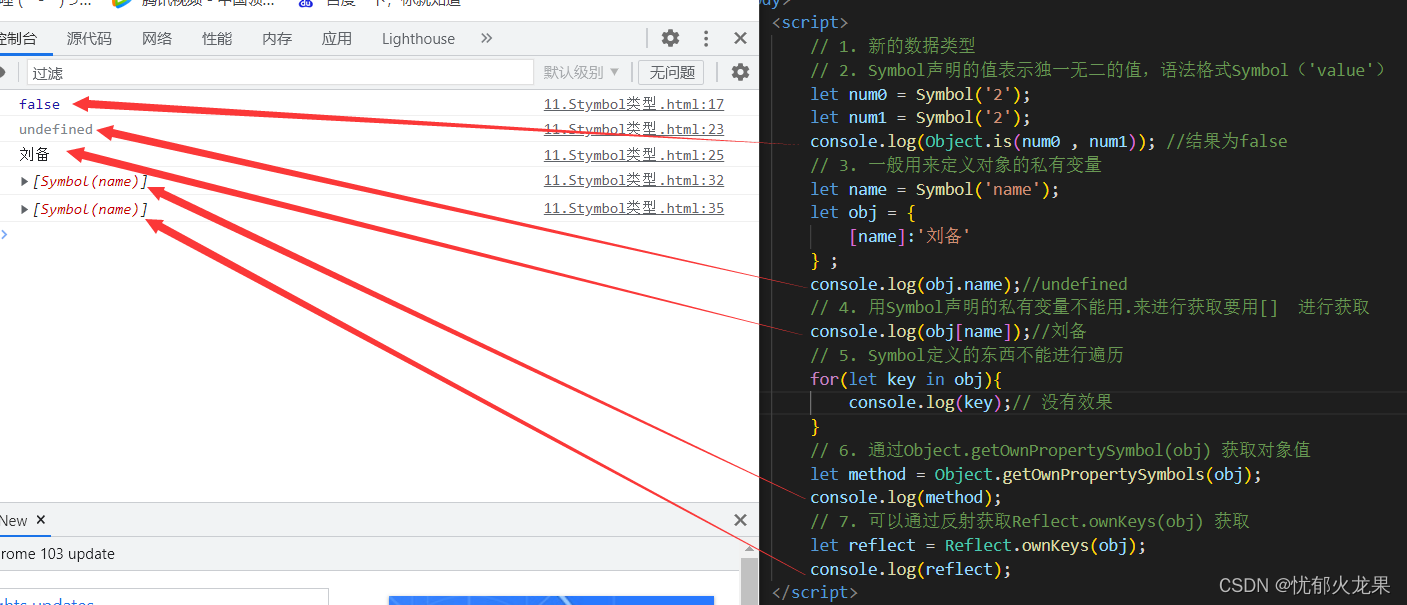This screenshot has width=1407, height=605.
Task: Click code line console.log(reflect)
Action: [911, 569]
